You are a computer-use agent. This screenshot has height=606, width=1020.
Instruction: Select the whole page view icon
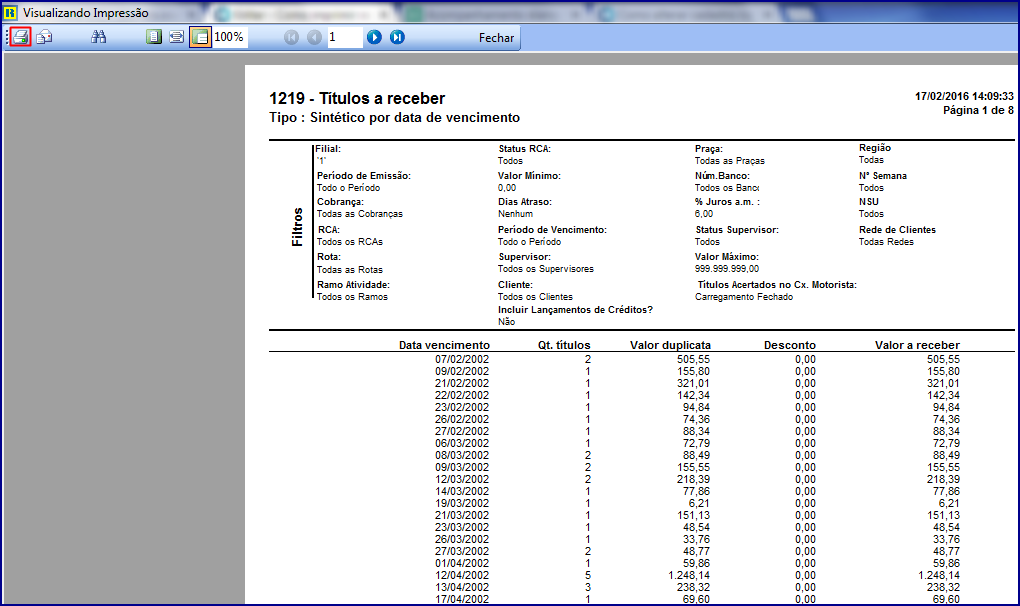tap(154, 37)
